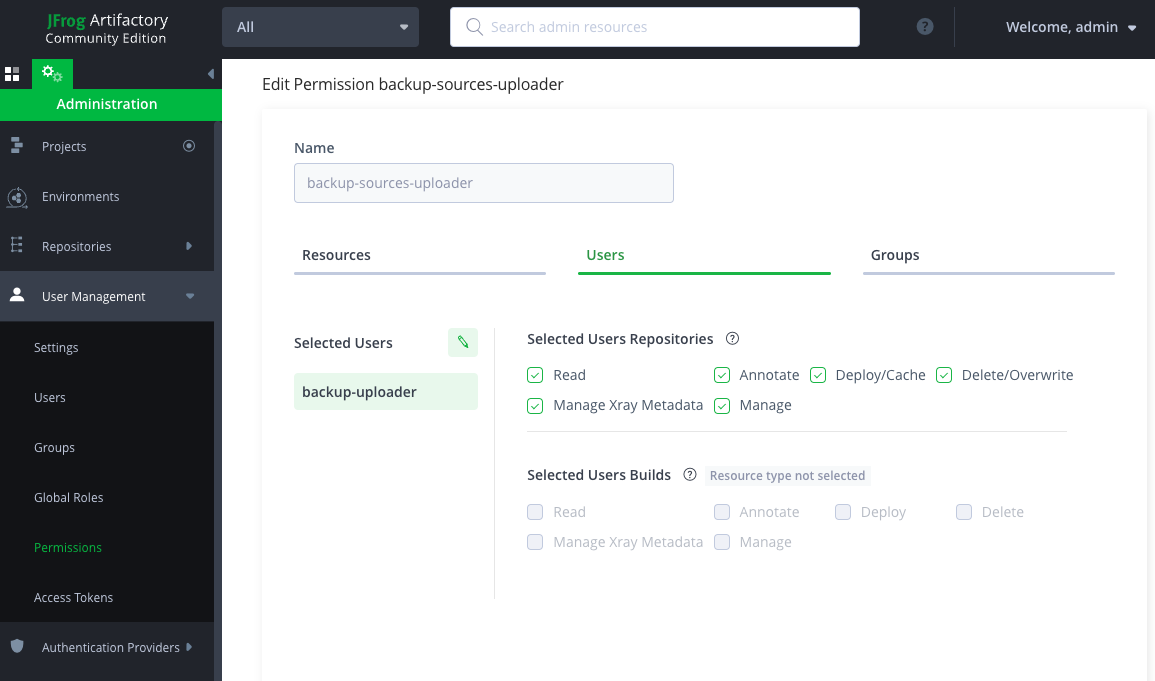
Task: Select the User Management sidebar icon
Action: (x=17, y=295)
